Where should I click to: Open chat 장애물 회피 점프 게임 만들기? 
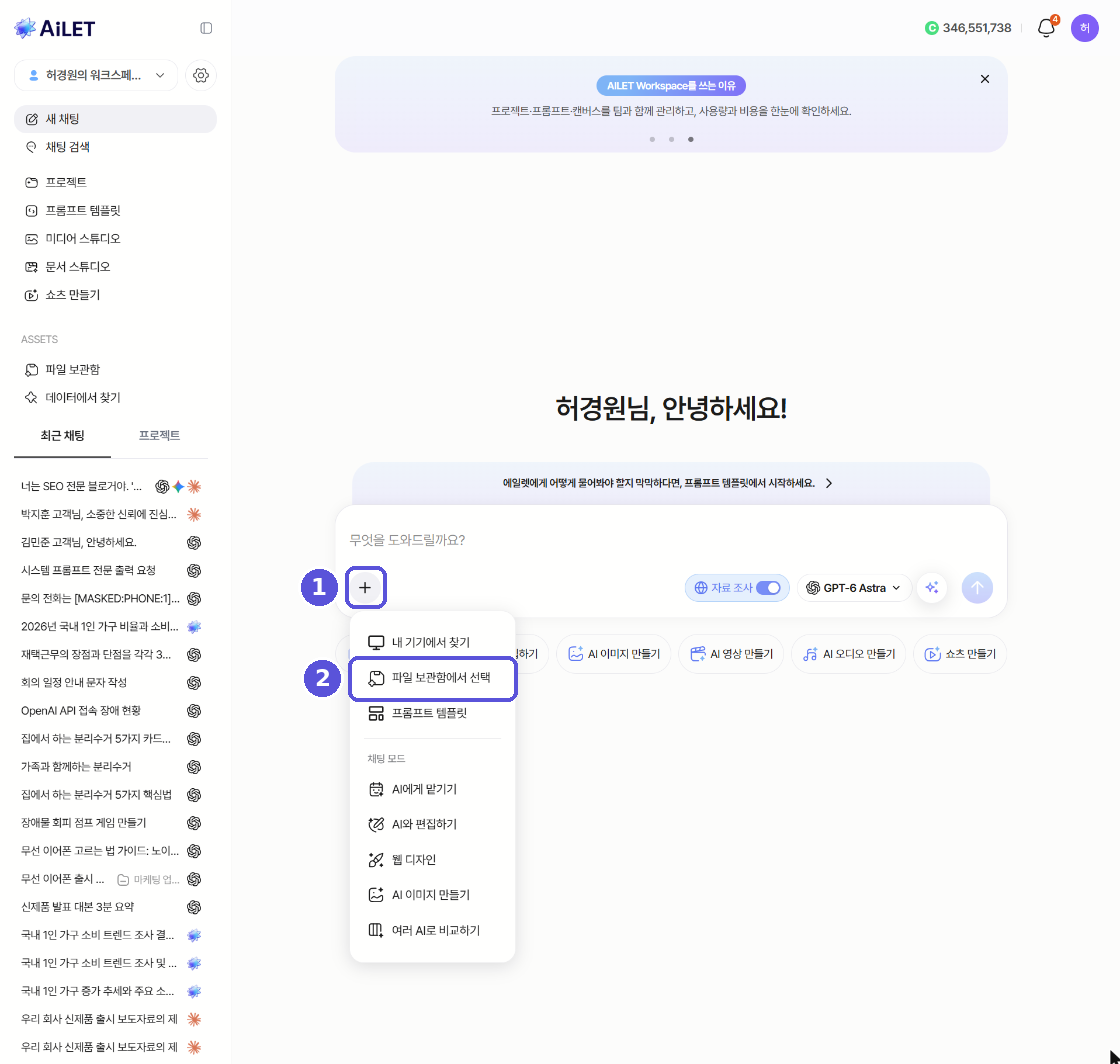[x=111, y=823]
